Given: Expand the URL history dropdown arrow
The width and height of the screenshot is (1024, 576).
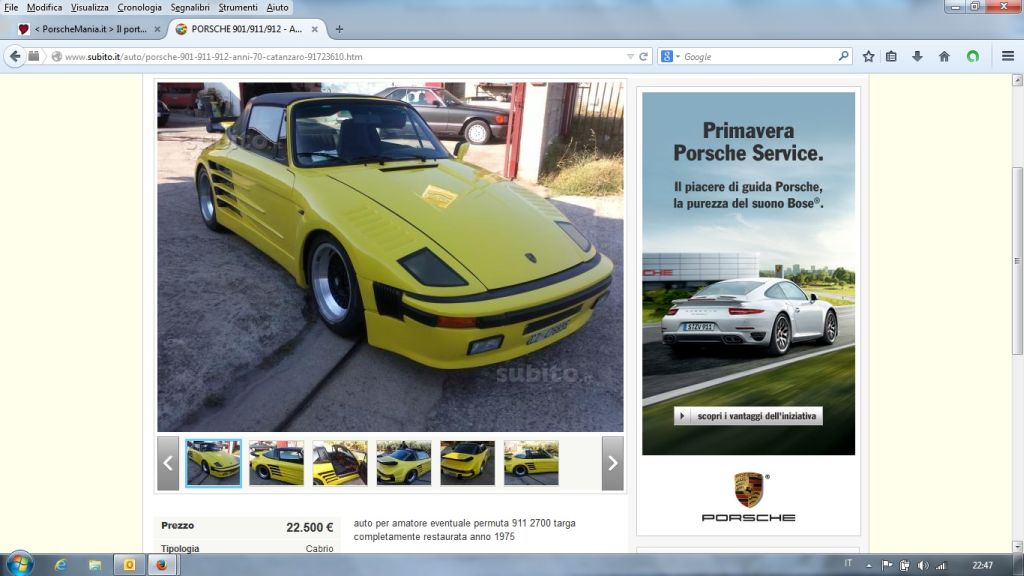Looking at the screenshot, I should (x=630, y=57).
